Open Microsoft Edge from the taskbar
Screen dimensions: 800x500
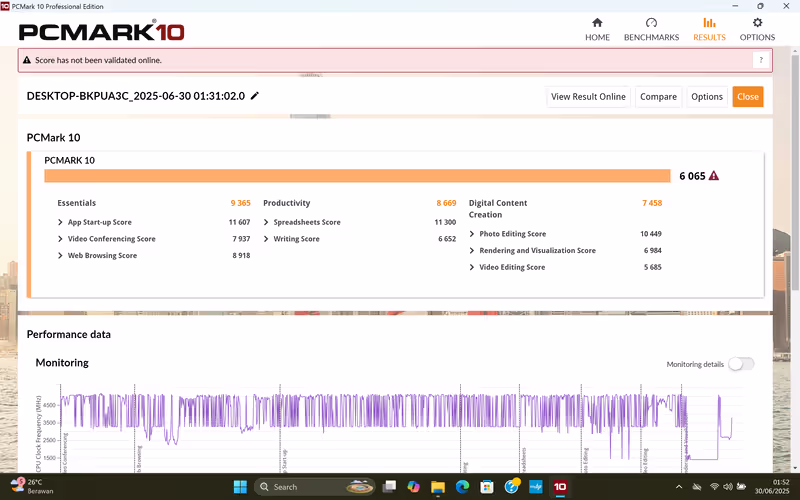tap(462, 487)
